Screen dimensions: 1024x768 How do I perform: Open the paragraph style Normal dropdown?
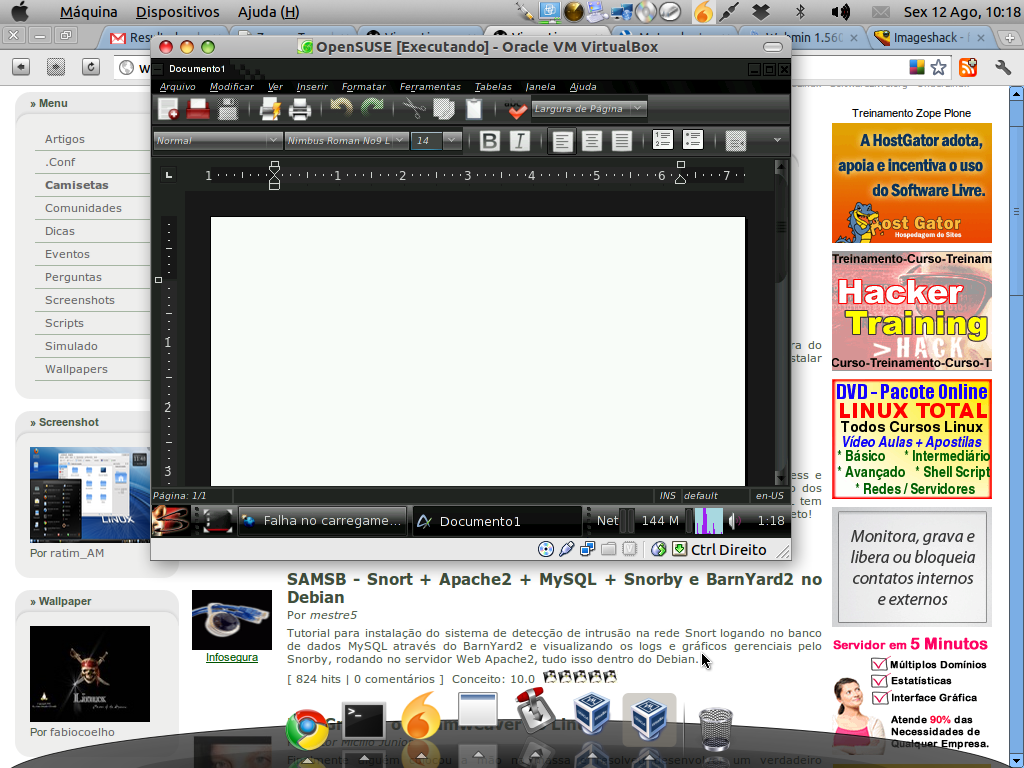click(x=218, y=140)
